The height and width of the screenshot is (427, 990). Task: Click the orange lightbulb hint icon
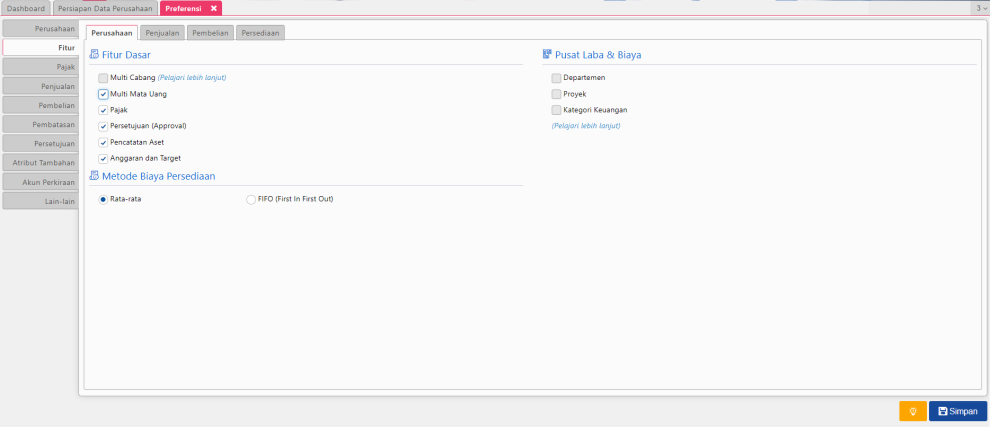pyautogui.click(x=912, y=411)
